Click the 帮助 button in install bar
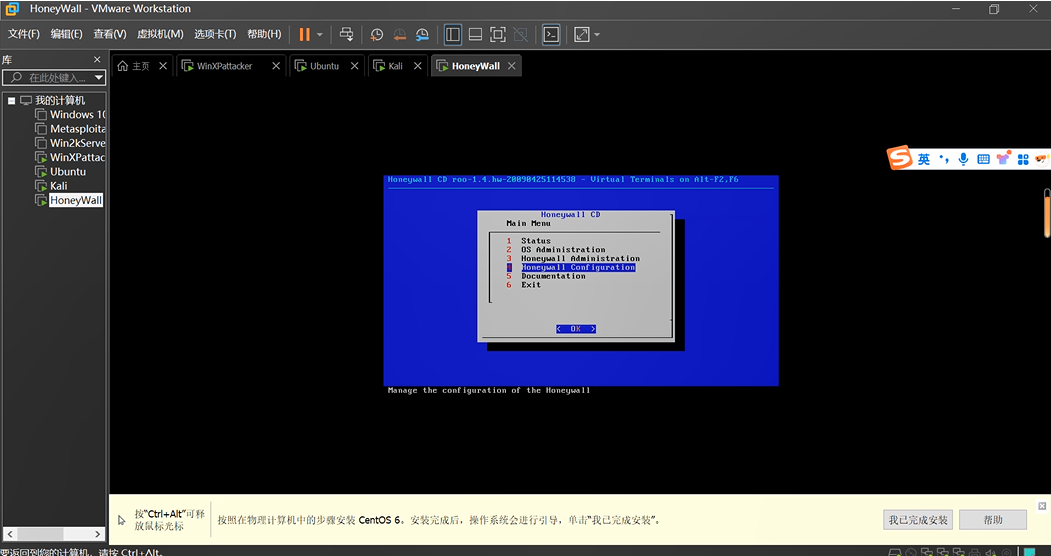Image resolution: width=1051 pixels, height=556 pixels. [993, 520]
